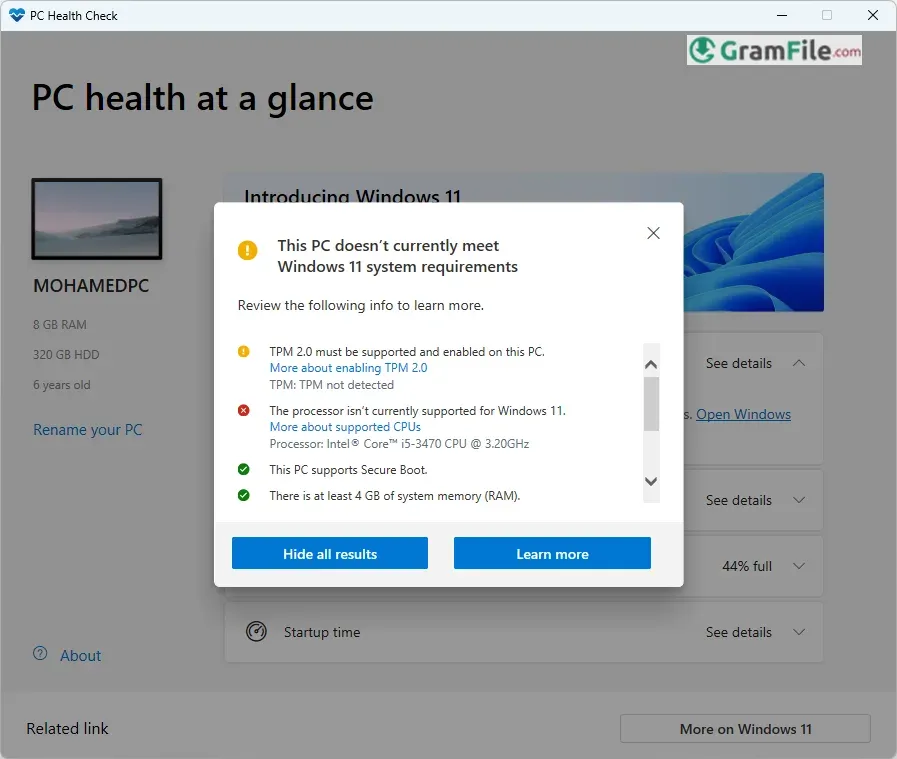
Task: Click the 320 GB HDD text
Action: [66, 355]
